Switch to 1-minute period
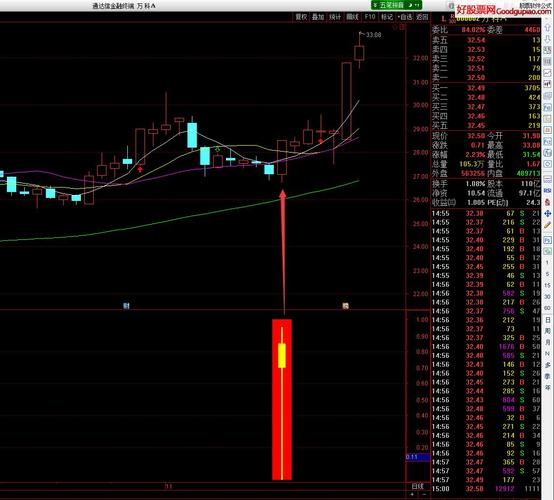 548,263
